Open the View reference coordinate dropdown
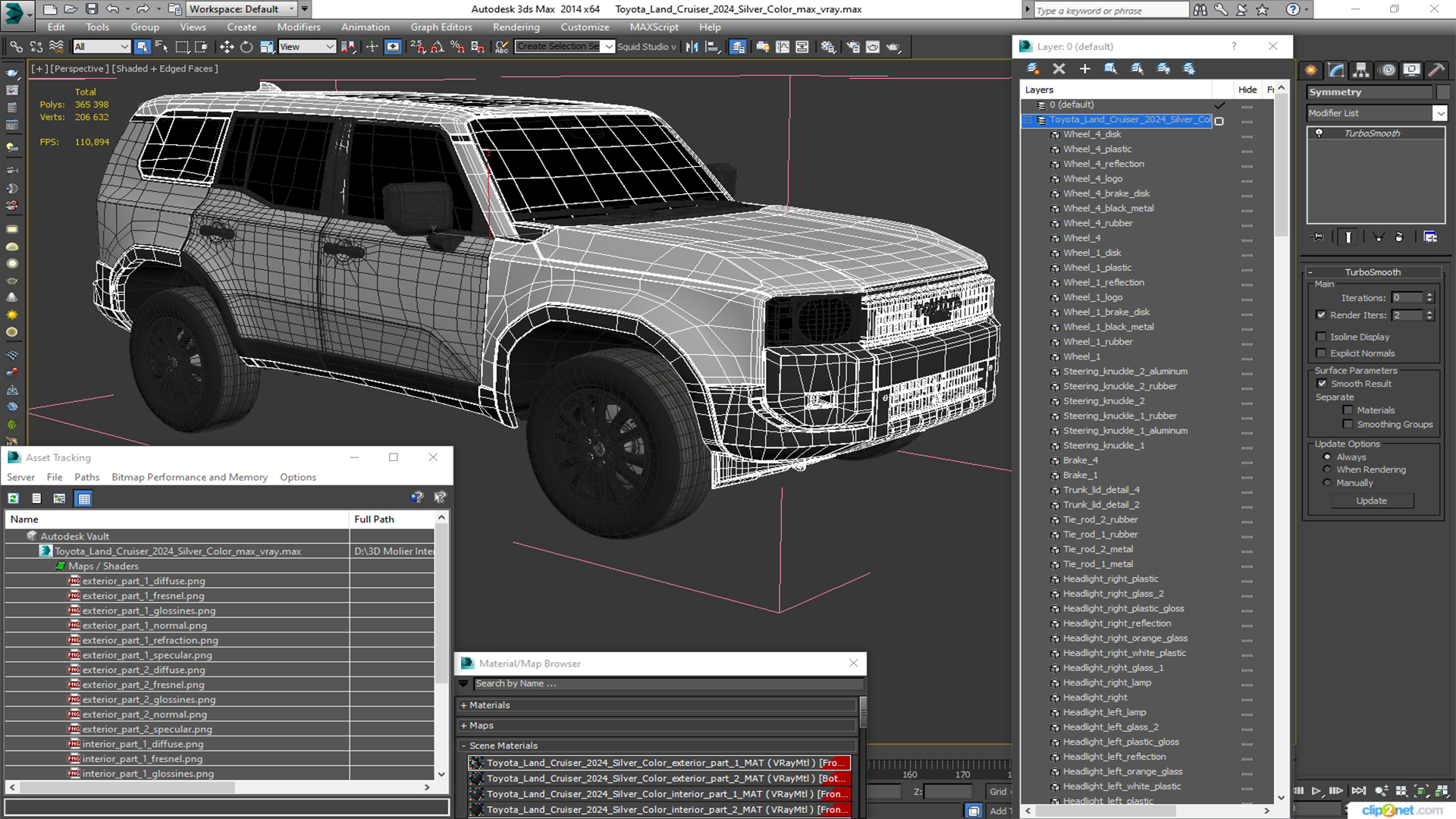 307,47
